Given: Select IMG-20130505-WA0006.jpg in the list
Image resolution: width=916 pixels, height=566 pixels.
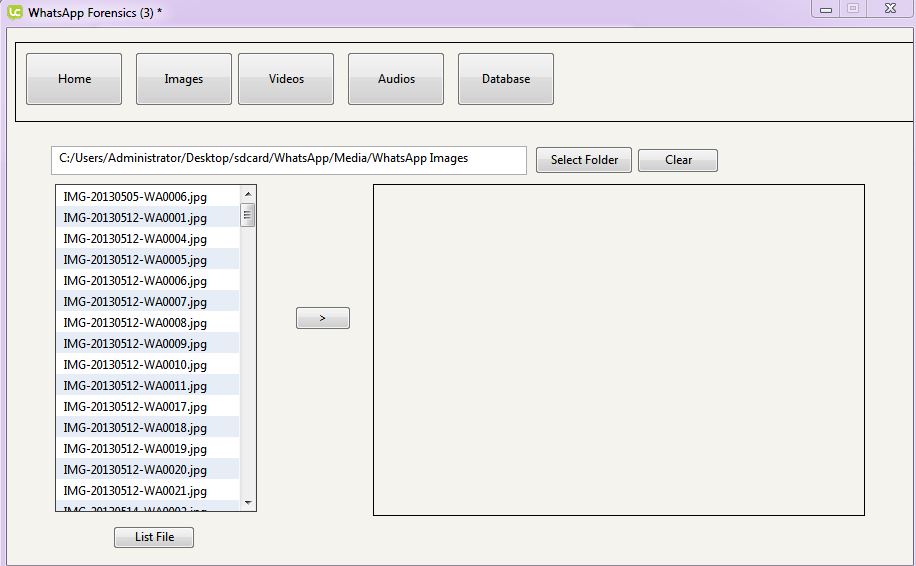Looking at the screenshot, I should 135,197.
